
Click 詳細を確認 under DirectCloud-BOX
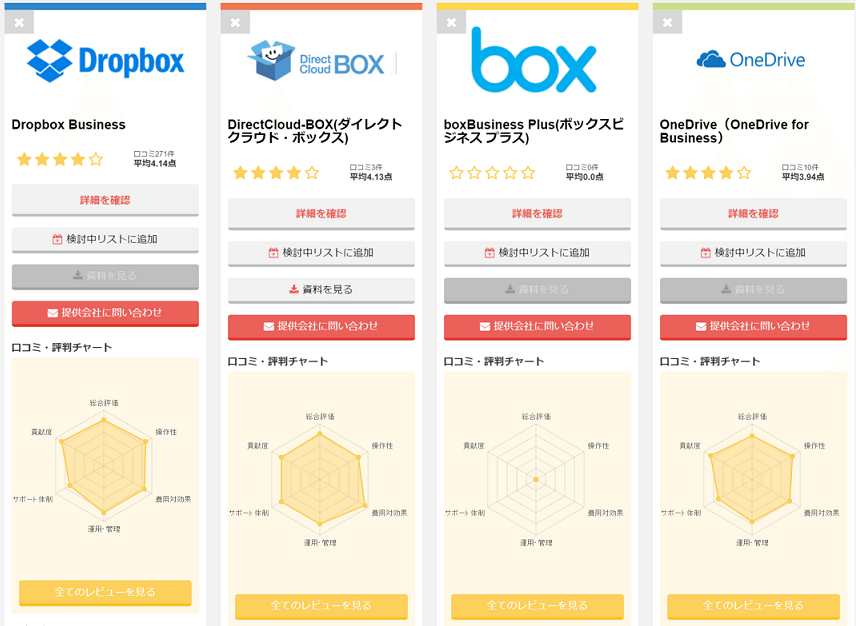[x=321, y=214]
